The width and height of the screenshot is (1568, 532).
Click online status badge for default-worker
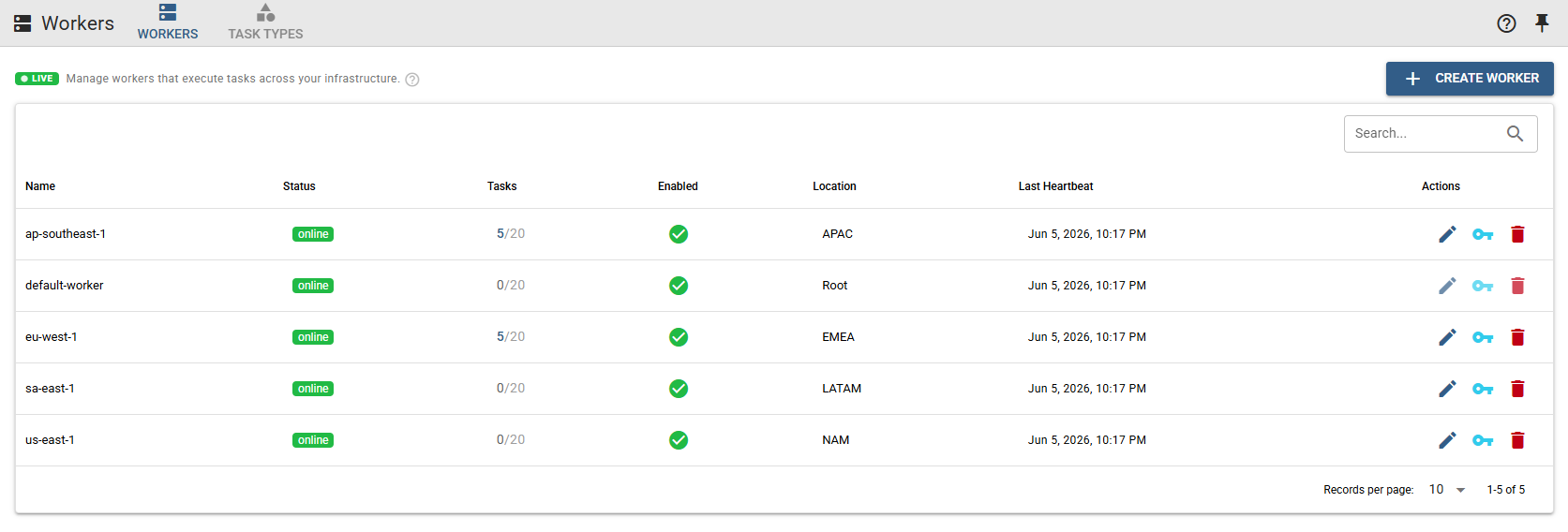[313, 286]
